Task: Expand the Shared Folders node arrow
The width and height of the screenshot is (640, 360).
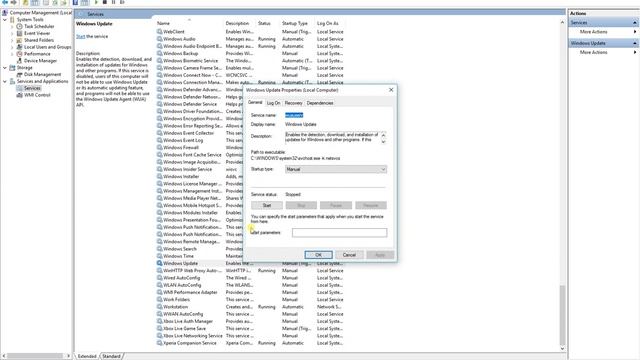Action: pyautogui.click(x=12, y=40)
